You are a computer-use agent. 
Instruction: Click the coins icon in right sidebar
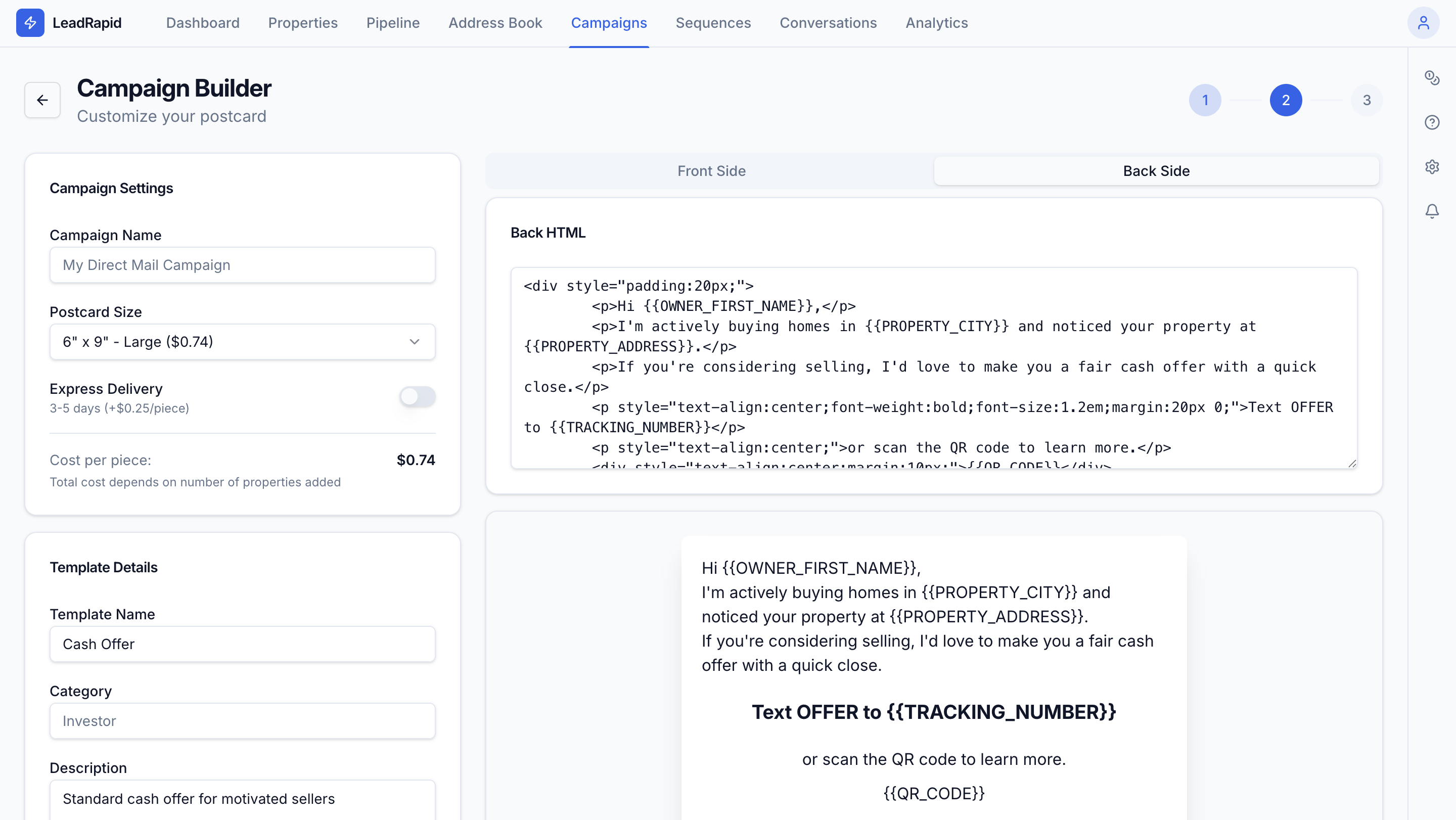pyautogui.click(x=1432, y=77)
